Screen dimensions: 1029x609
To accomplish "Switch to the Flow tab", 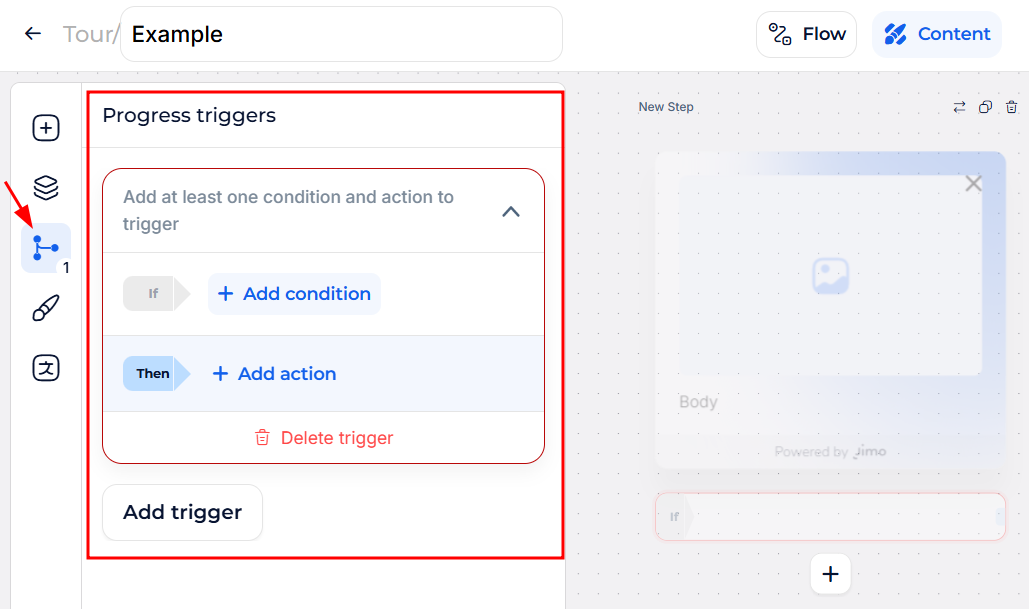I will [807, 34].
